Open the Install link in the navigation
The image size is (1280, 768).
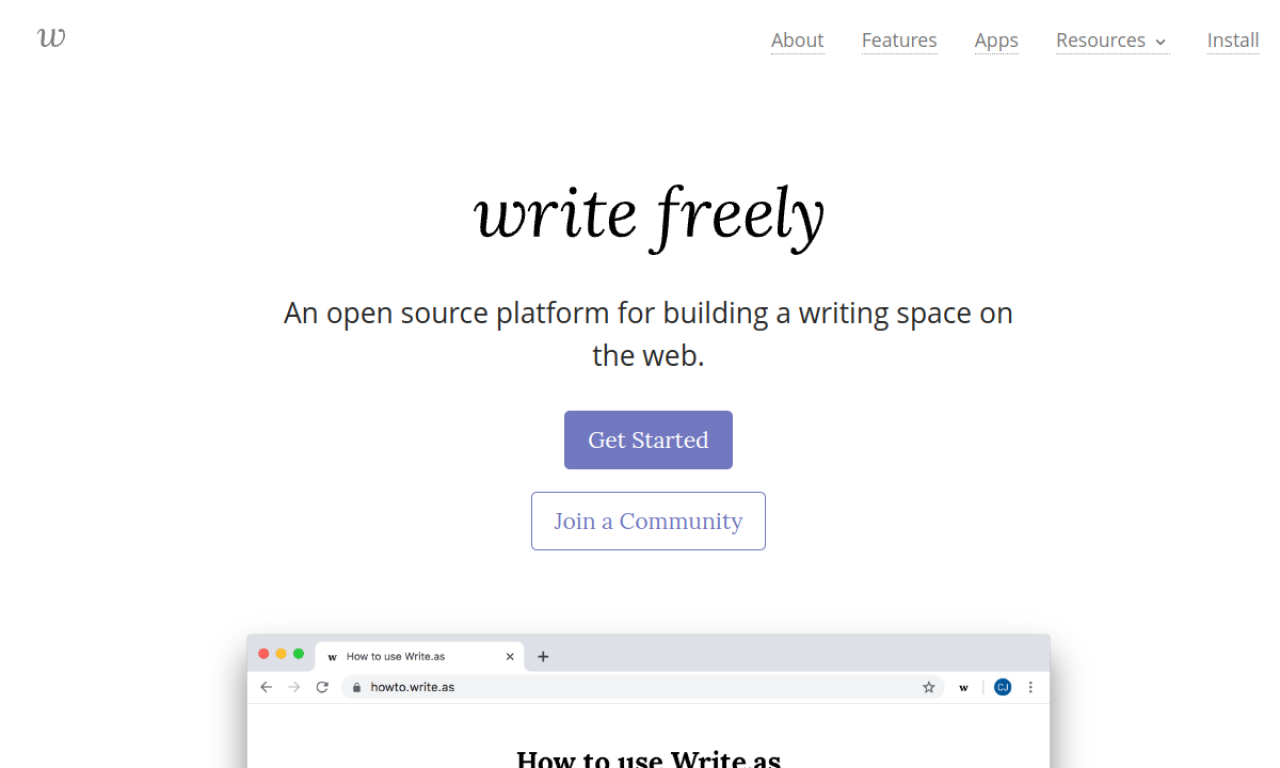coord(1232,41)
